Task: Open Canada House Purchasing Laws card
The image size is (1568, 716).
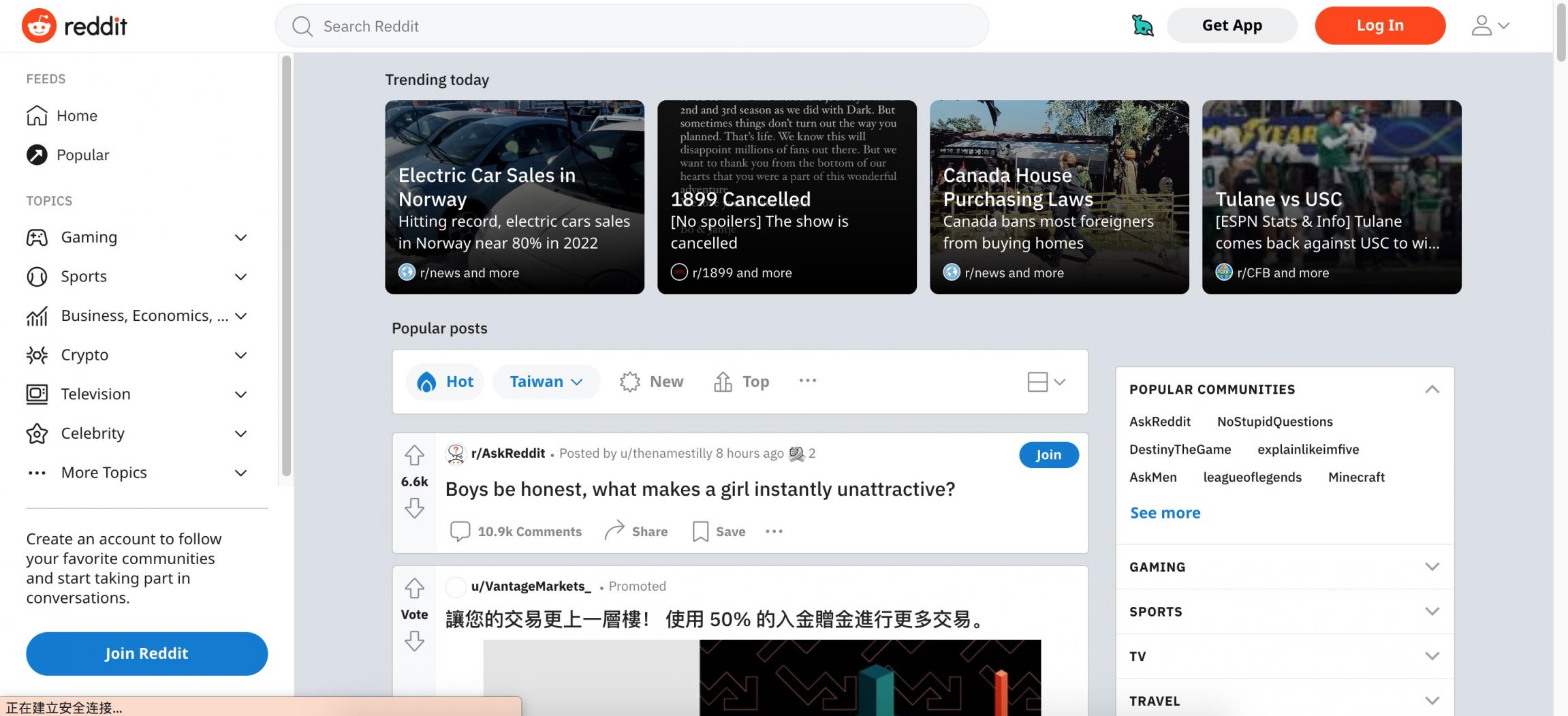Action: [x=1059, y=197]
